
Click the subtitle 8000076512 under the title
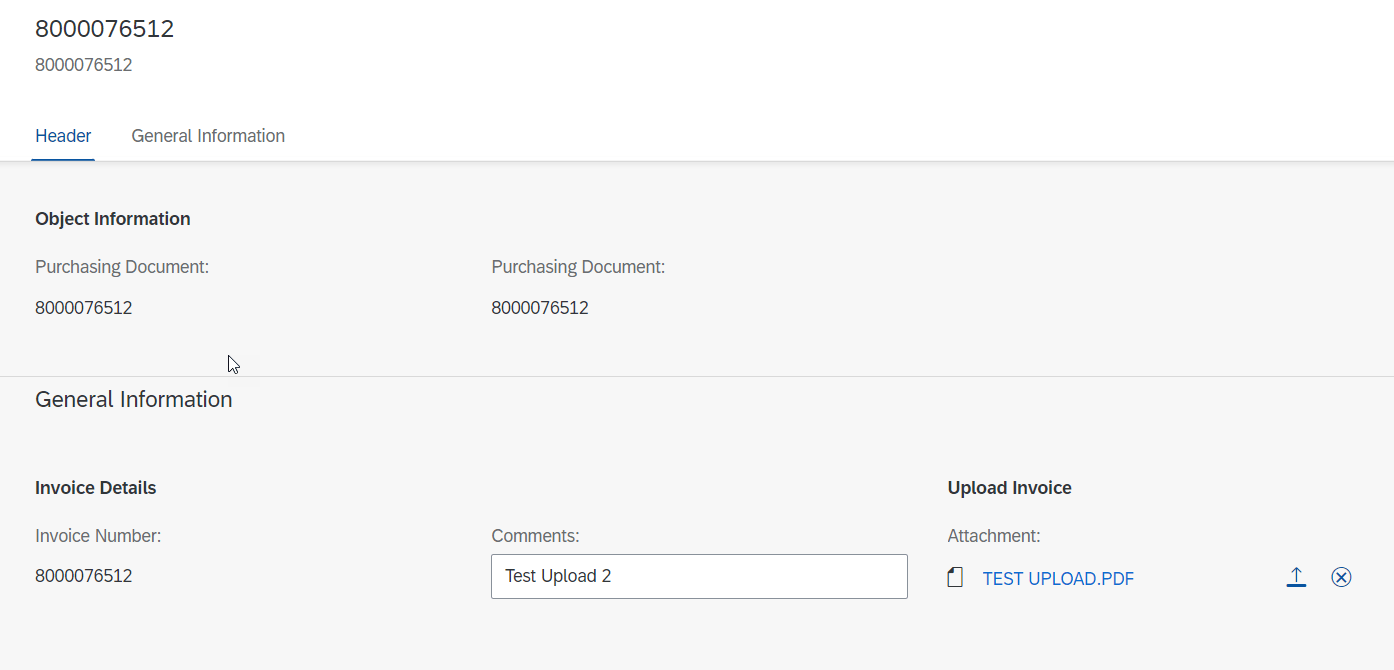click(x=84, y=64)
